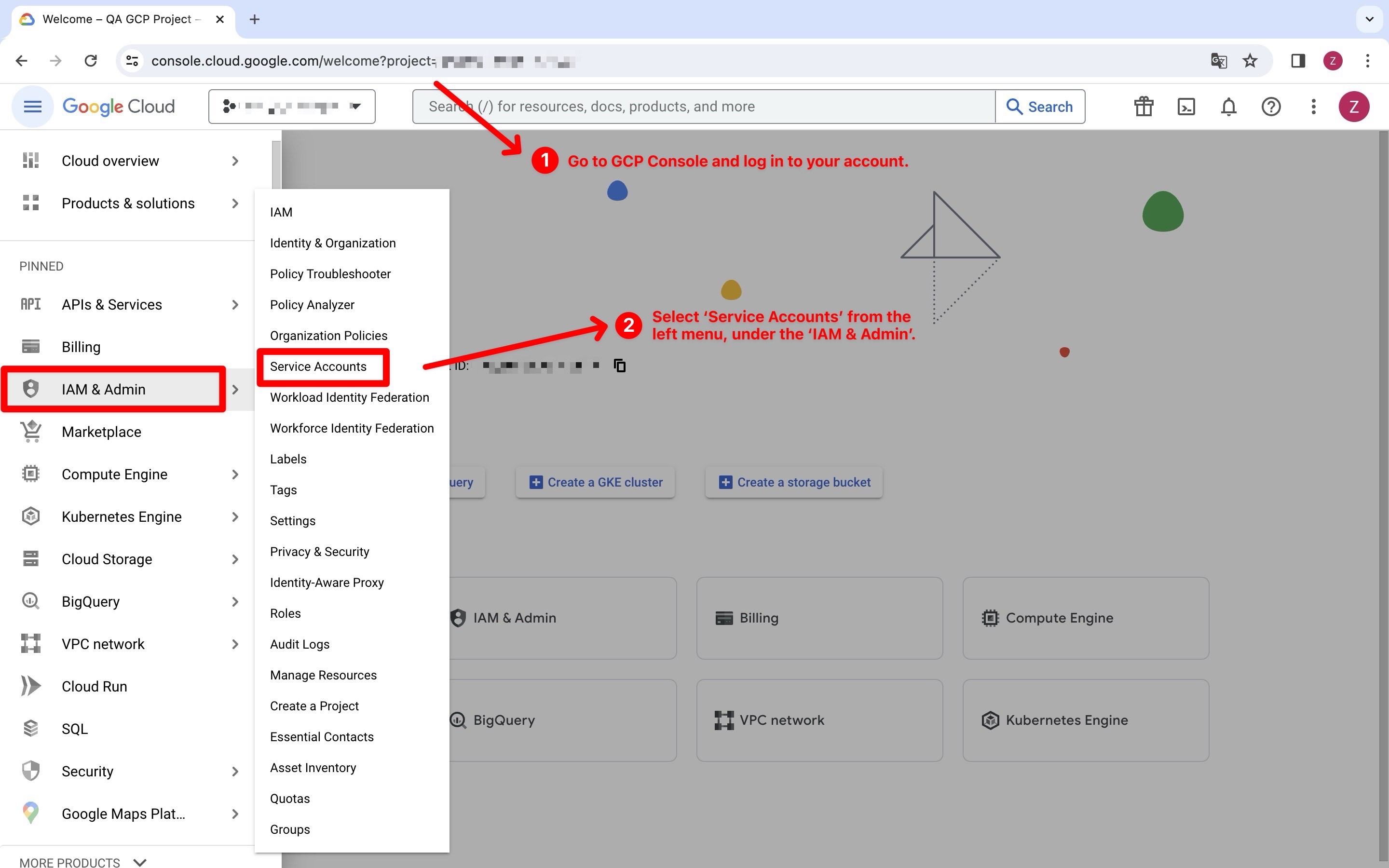Screen dimensions: 1389x868
Task: Open the console three-dot settings menu
Action: pos(1313,106)
